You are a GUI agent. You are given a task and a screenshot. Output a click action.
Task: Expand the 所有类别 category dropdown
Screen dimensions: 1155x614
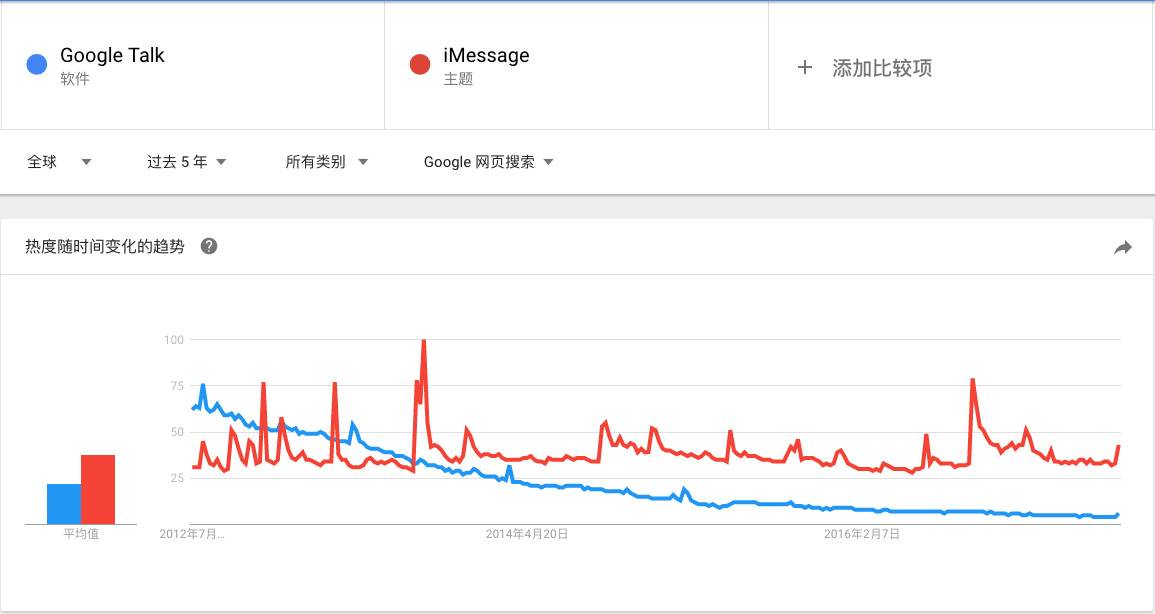tap(326, 162)
